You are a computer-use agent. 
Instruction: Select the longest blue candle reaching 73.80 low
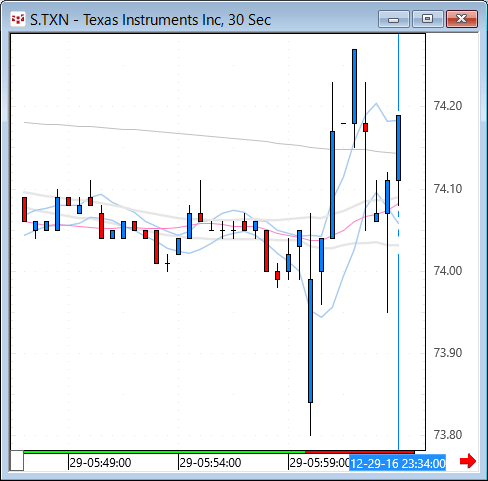(x=310, y=341)
